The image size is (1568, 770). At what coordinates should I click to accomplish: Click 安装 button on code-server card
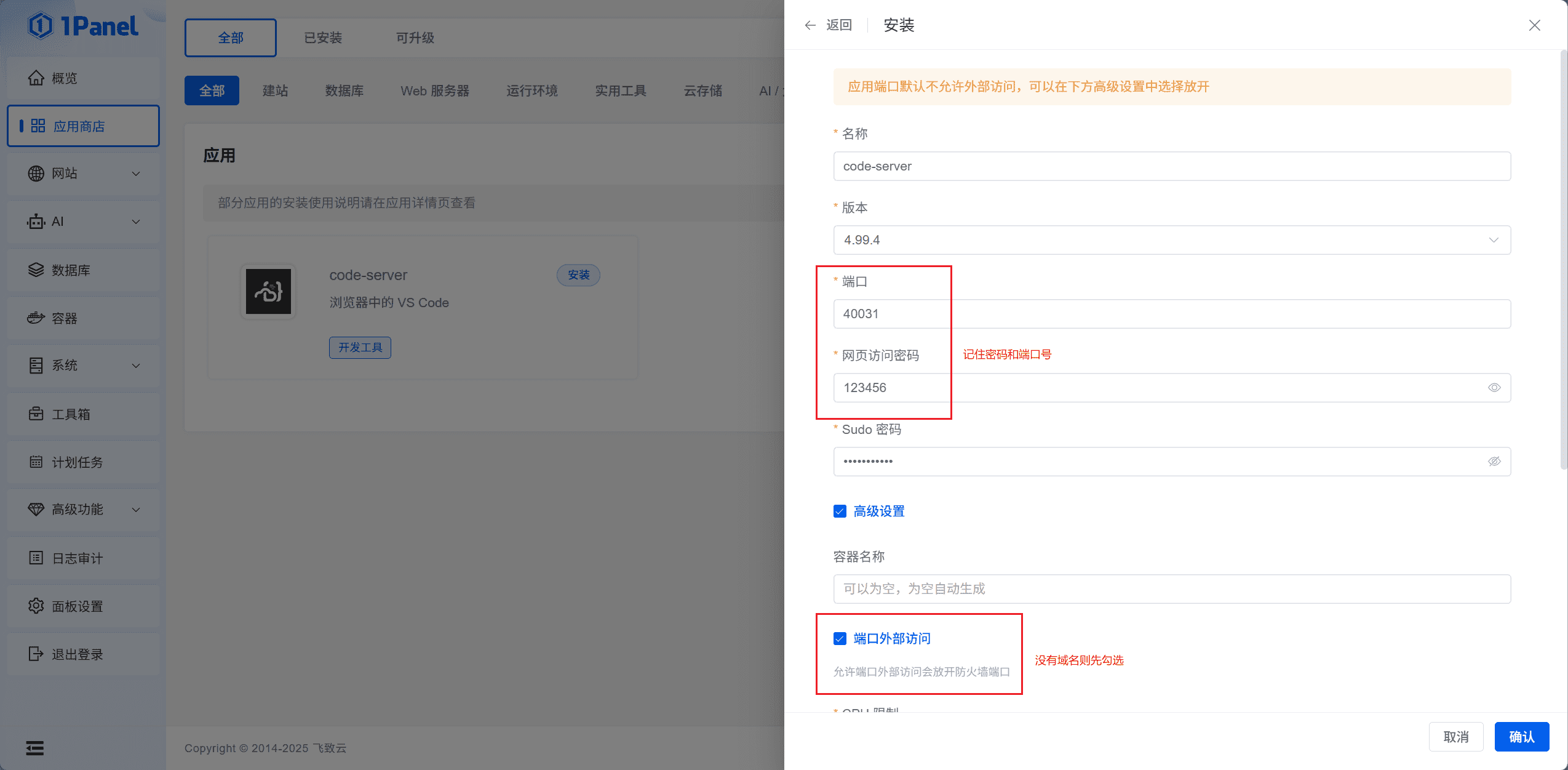point(578,275)
